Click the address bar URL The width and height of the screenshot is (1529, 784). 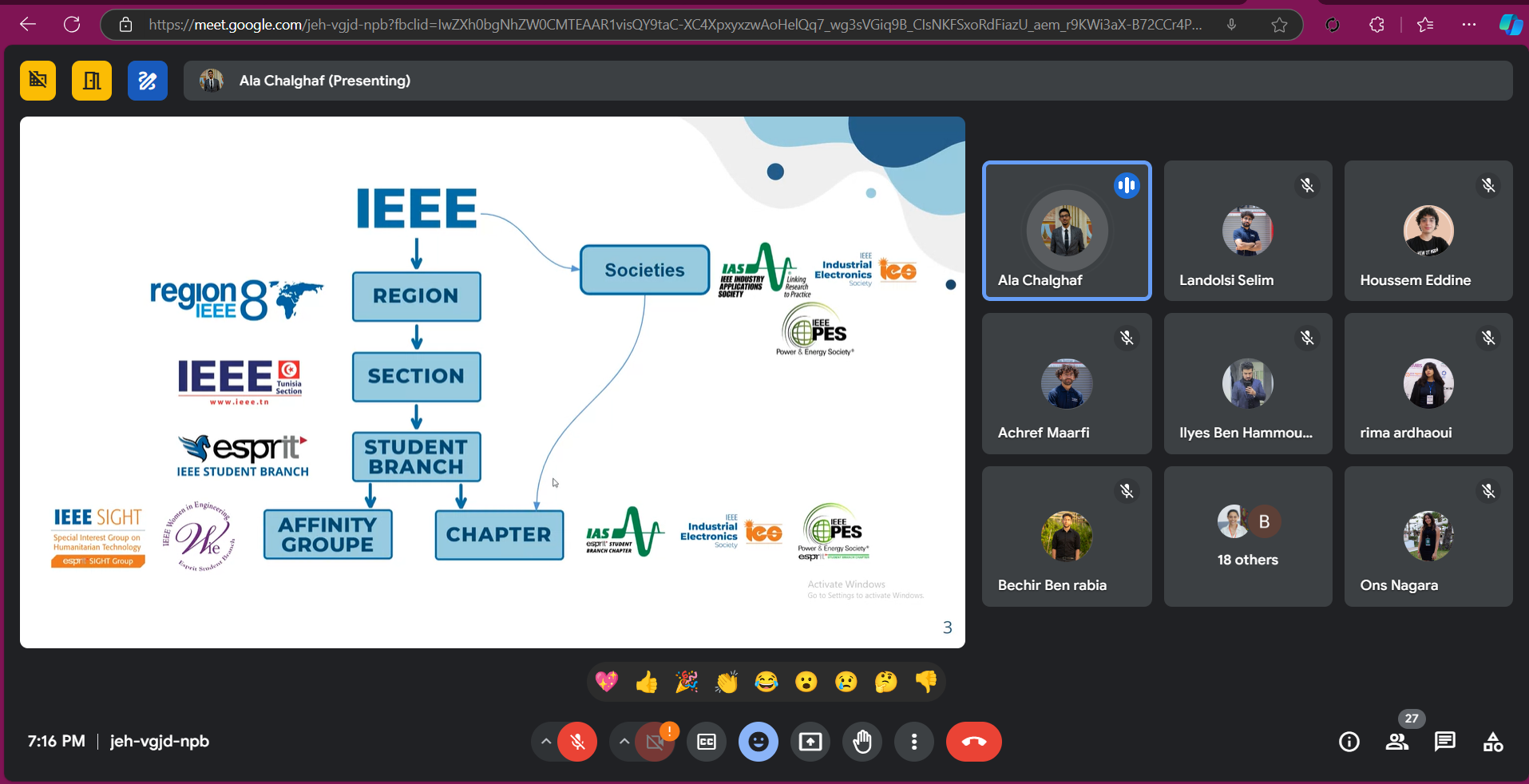tap(675, 25)
